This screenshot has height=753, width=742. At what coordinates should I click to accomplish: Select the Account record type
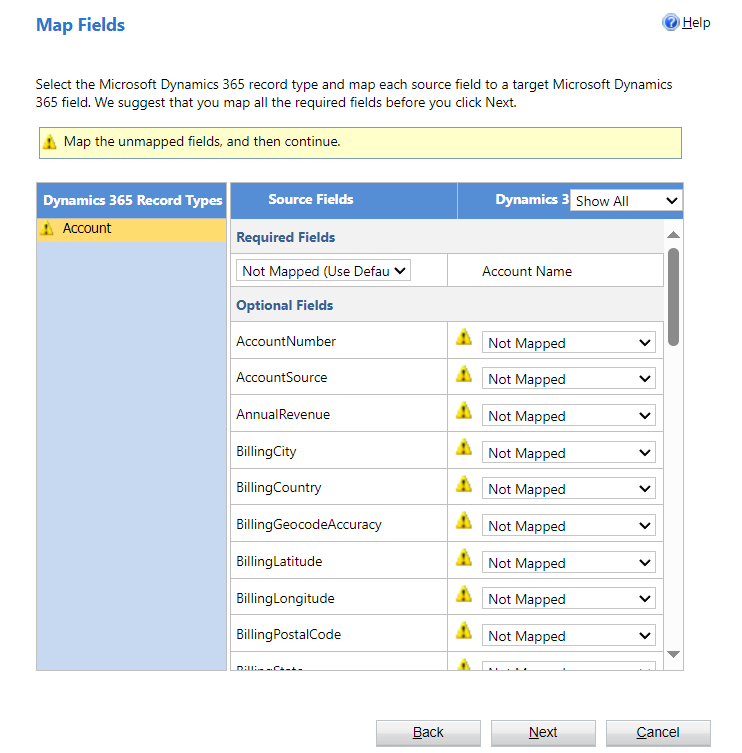tap(131, 229)
